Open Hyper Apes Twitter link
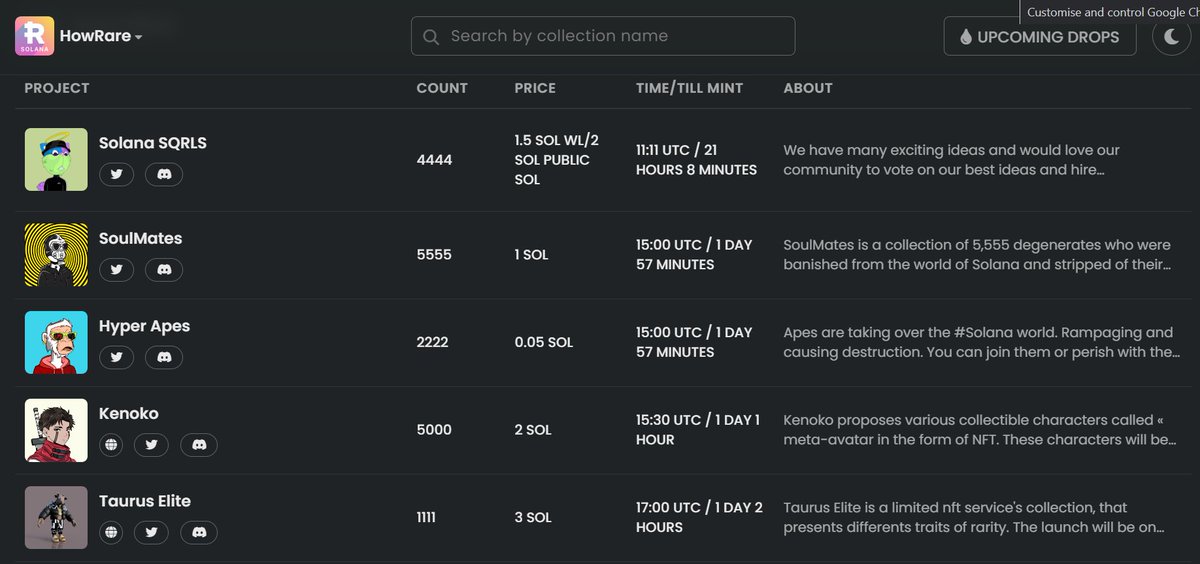1200x564 pixels. [117, 357]
